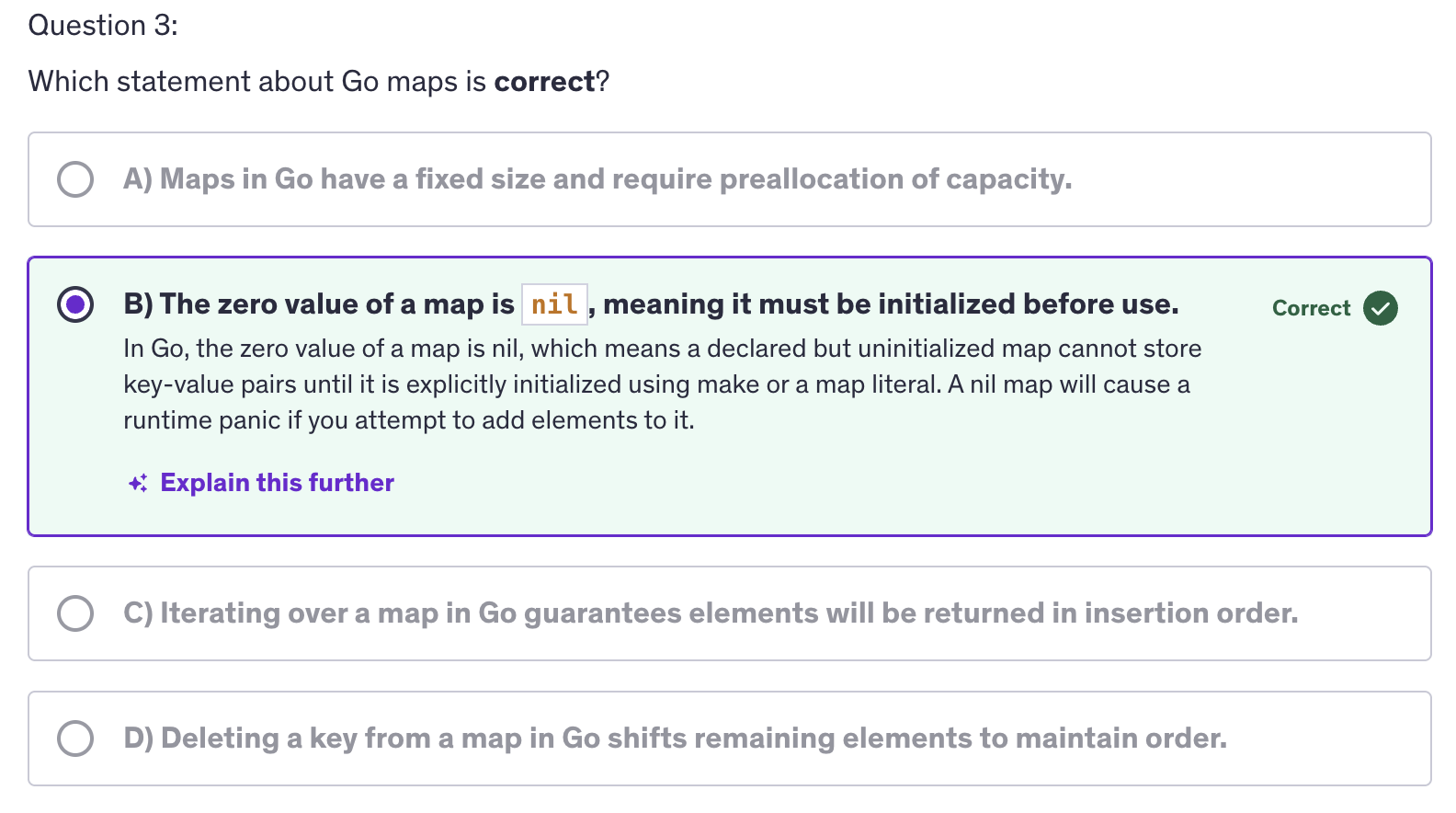Select the radio button for option A

[75, 179]
